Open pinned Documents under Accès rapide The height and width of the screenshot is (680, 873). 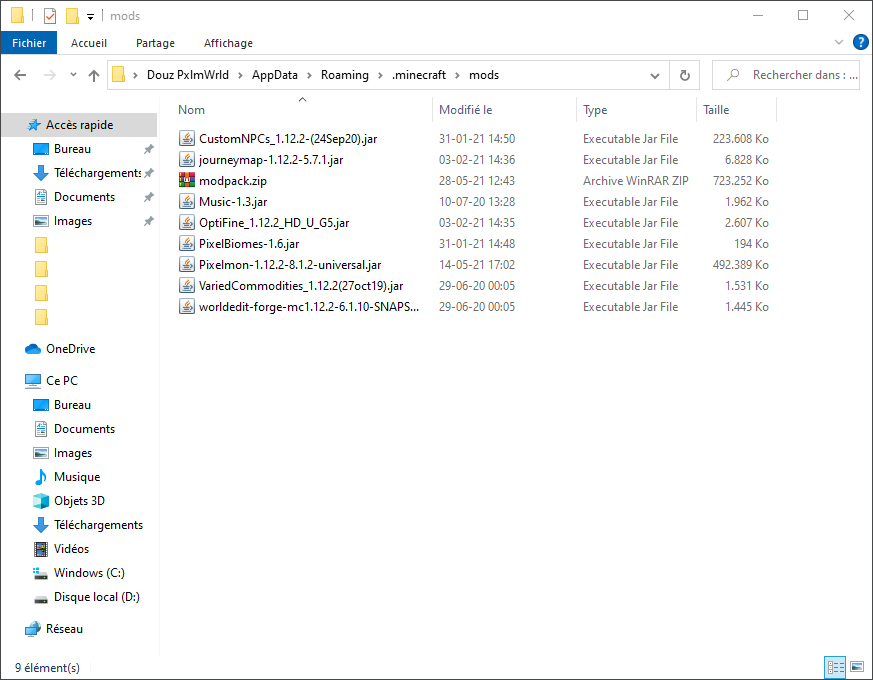[x=74, y=197]
